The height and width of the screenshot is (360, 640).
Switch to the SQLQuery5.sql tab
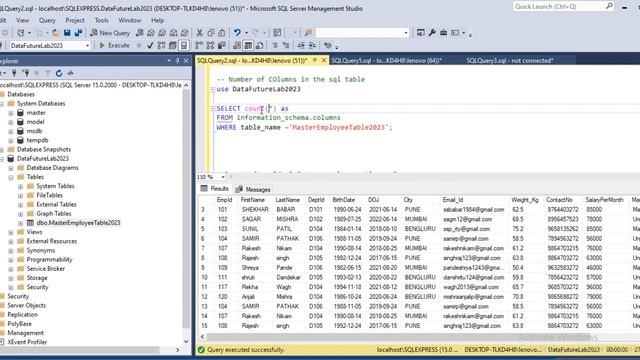386,60
